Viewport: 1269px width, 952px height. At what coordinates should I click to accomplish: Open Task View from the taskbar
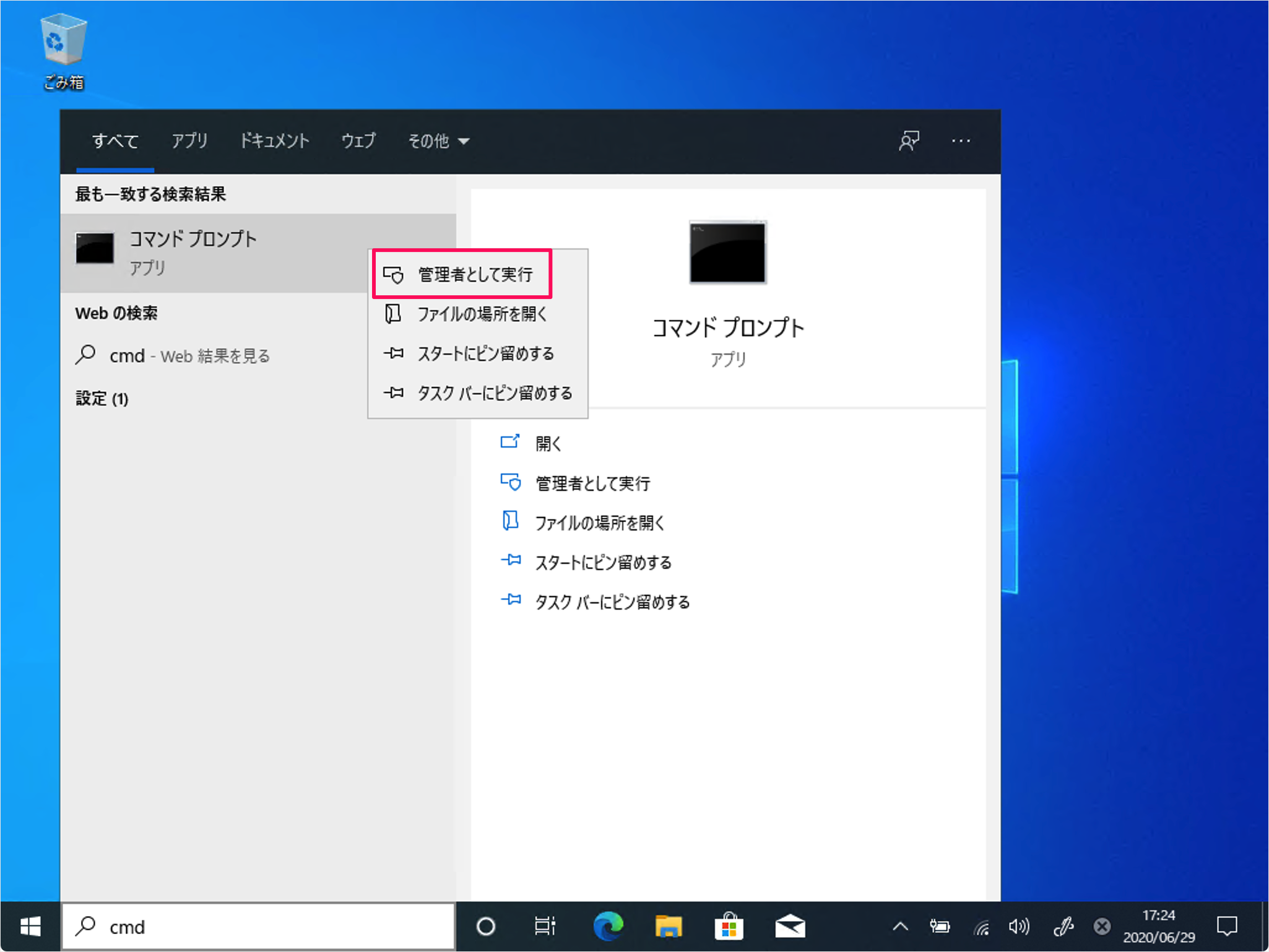tap(545, 927)
